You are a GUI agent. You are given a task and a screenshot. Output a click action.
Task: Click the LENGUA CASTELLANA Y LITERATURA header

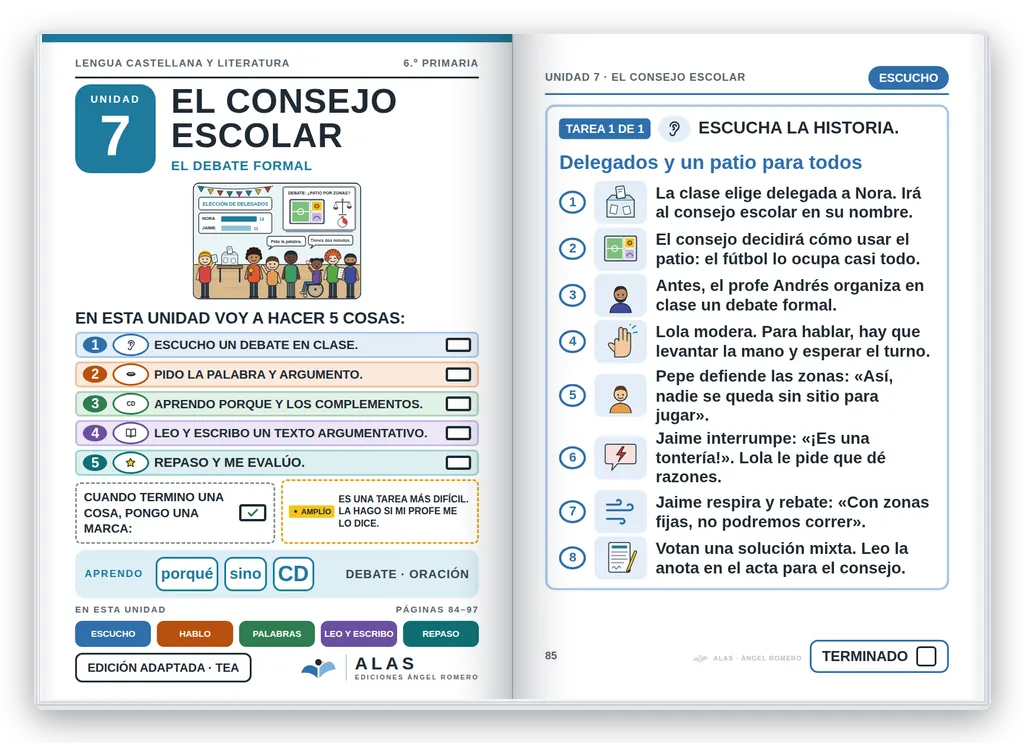(x=182, y=63)
